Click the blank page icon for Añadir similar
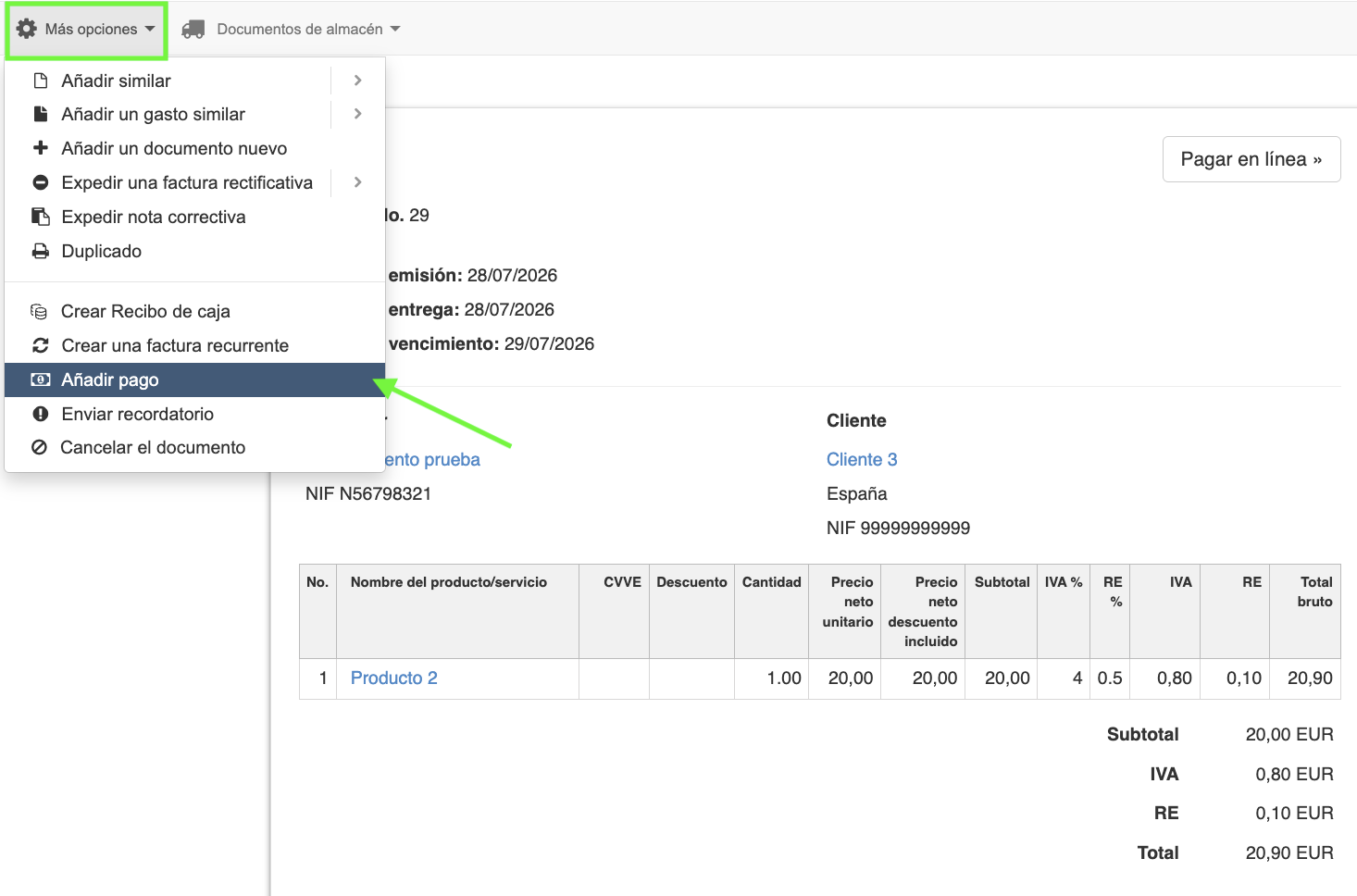Viewport: 1357px width, 896px height. point(41,81)
